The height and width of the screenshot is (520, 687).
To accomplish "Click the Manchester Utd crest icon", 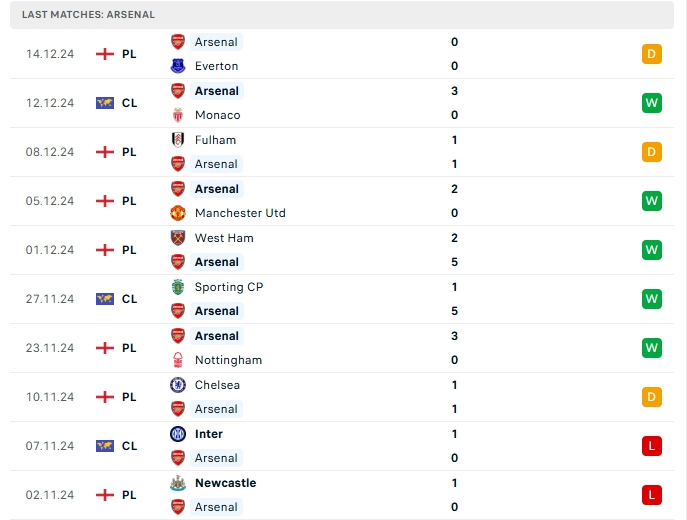I will tap(178, 213).
